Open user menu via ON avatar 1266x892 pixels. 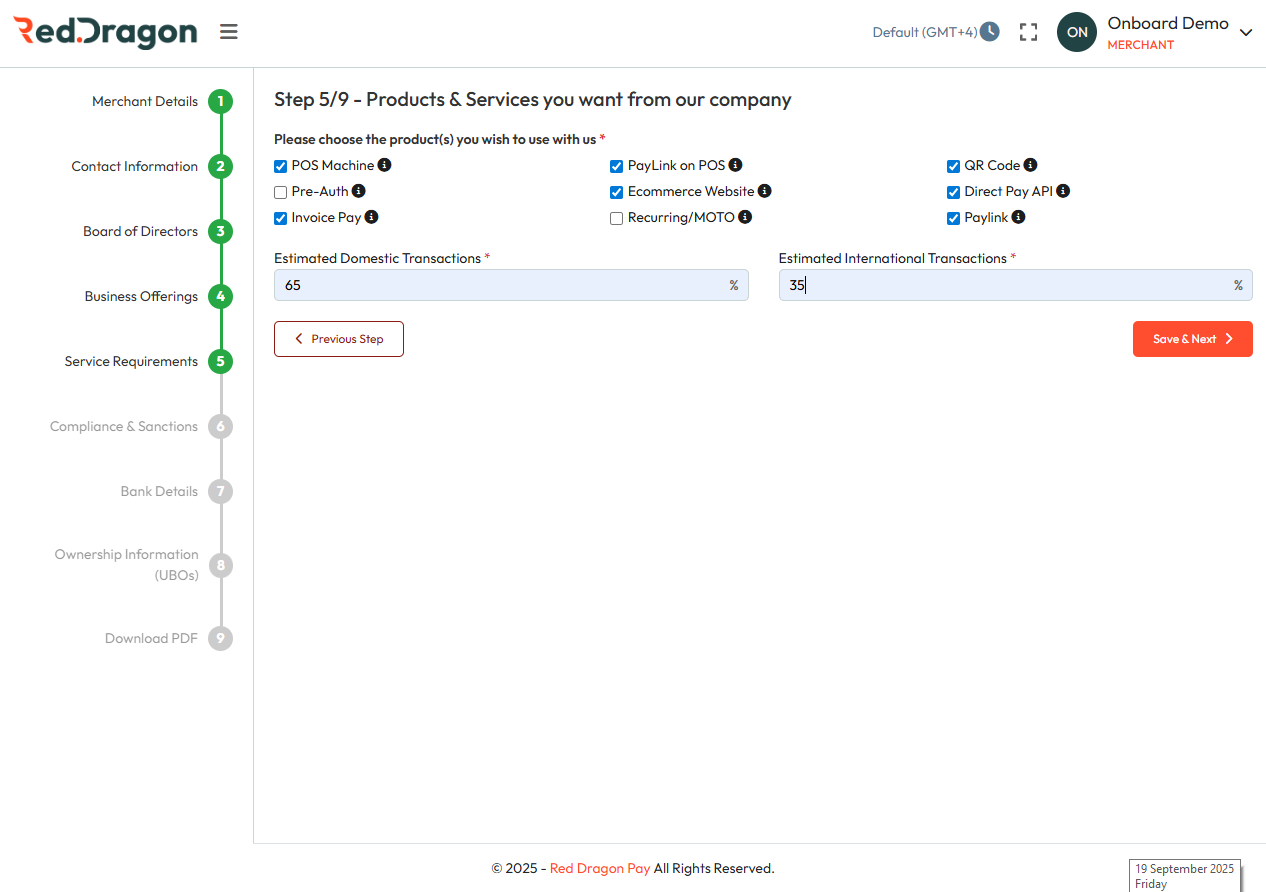[1077, 32]
